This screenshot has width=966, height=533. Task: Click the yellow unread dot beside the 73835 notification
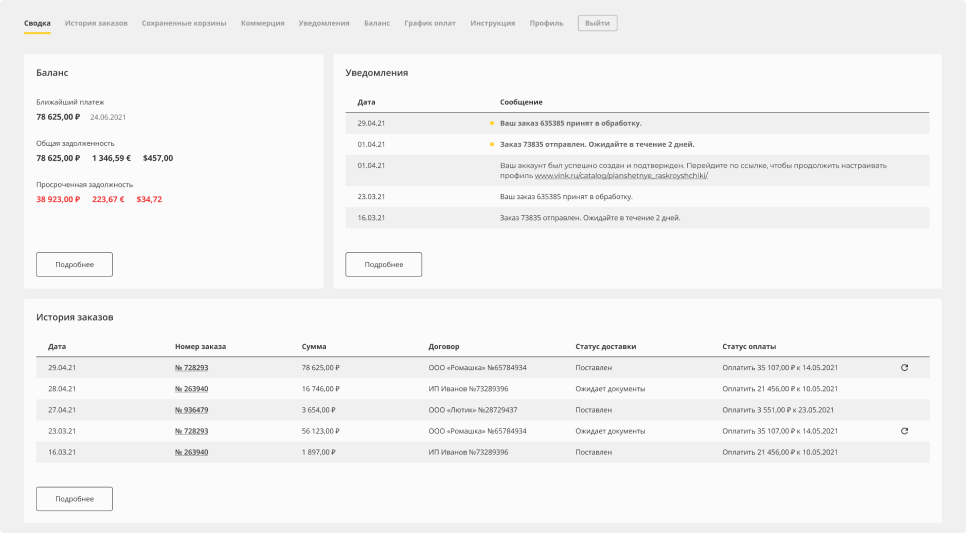pyautogui.click(x=491, y=144)
